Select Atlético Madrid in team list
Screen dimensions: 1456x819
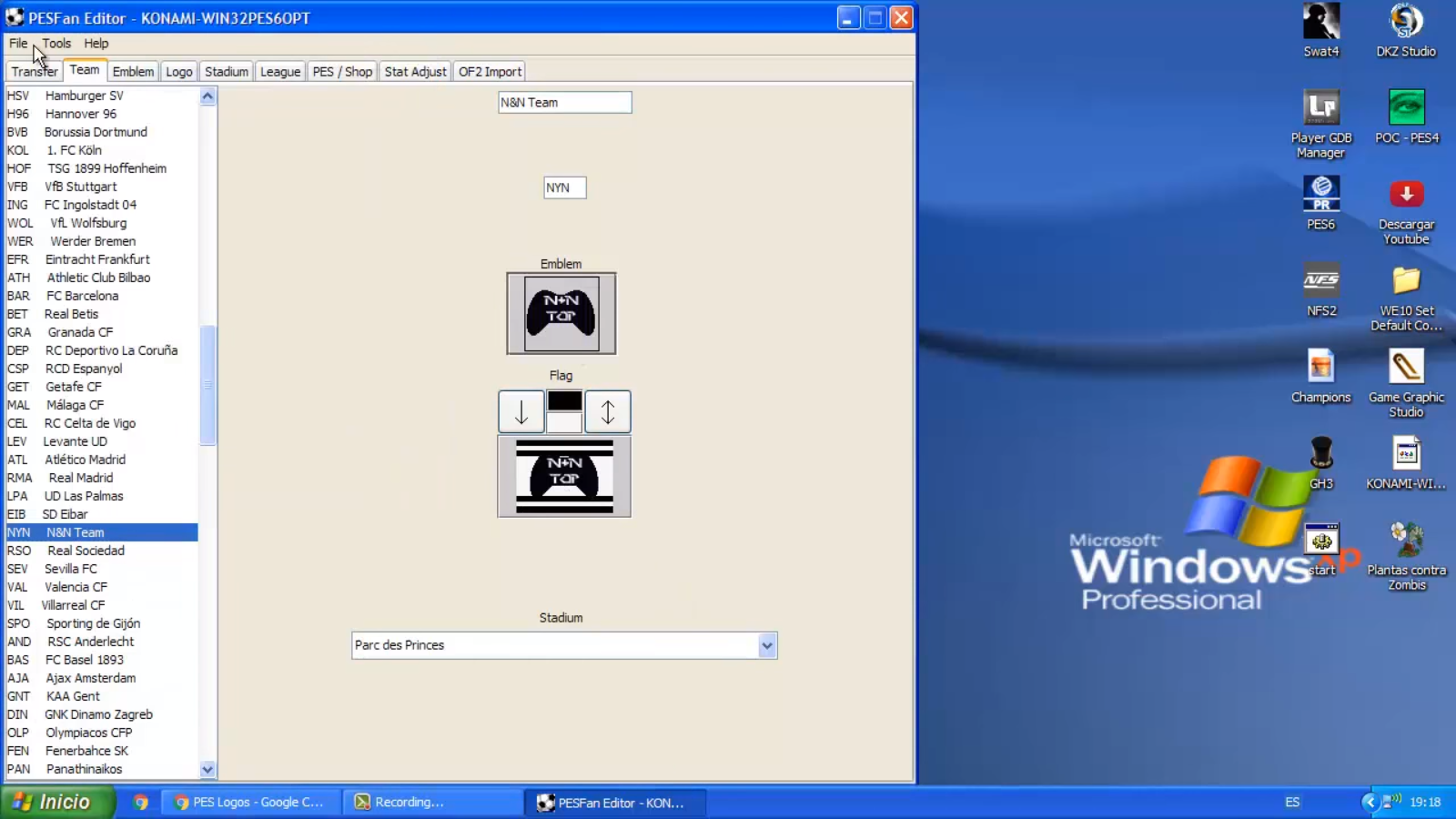click(102, 460)
